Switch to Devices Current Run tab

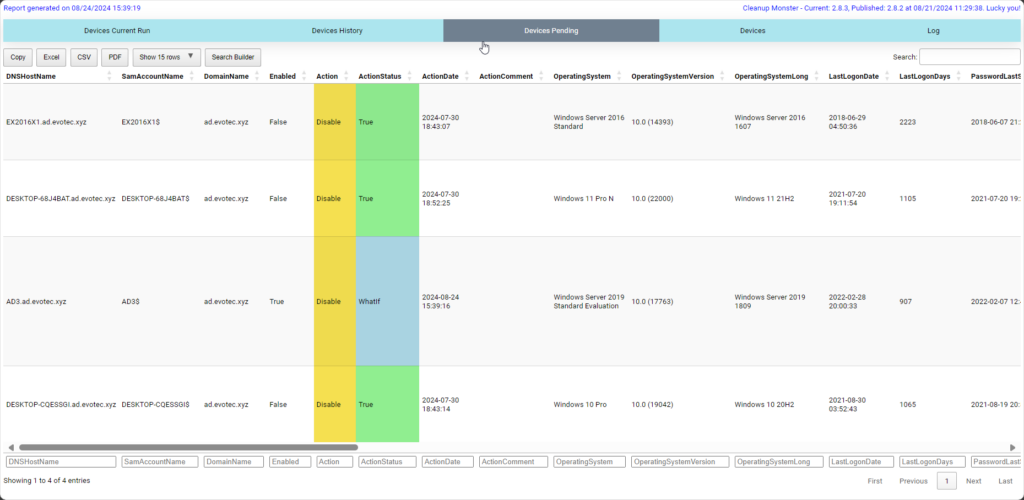pos(116,31)
